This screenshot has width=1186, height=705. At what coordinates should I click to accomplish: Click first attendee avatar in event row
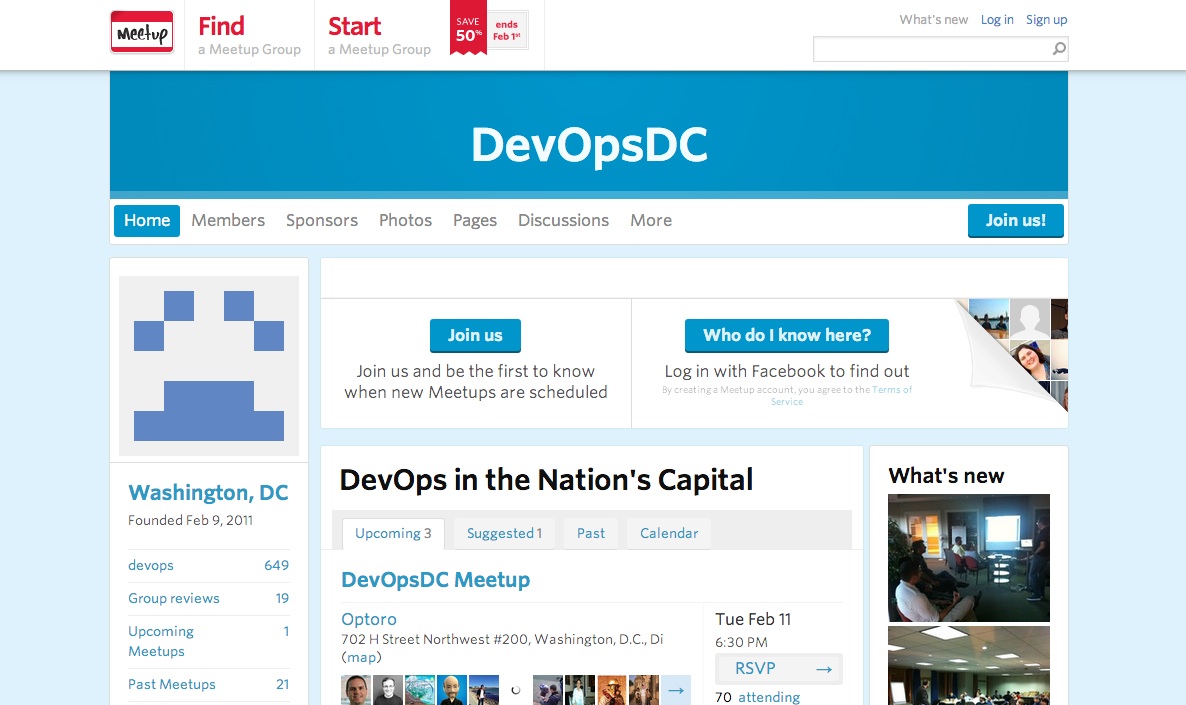coord(356,690)
